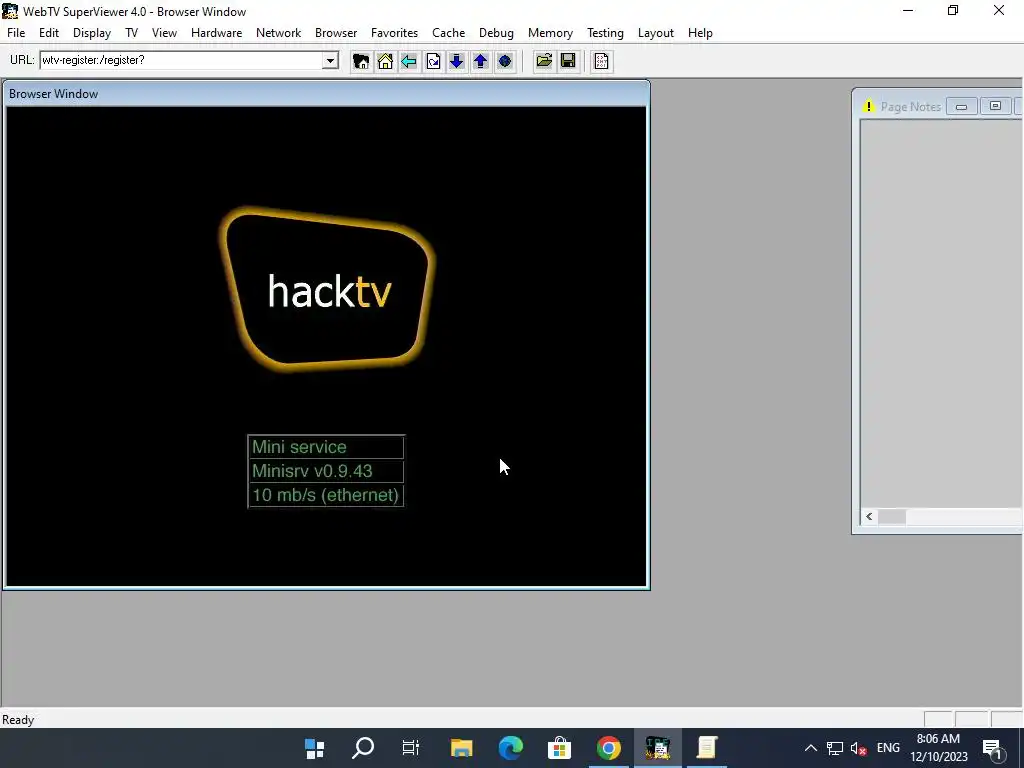Open Microsoft Store from the taskbar
The height and width of the screenshot is (768, 1024).
560,748
